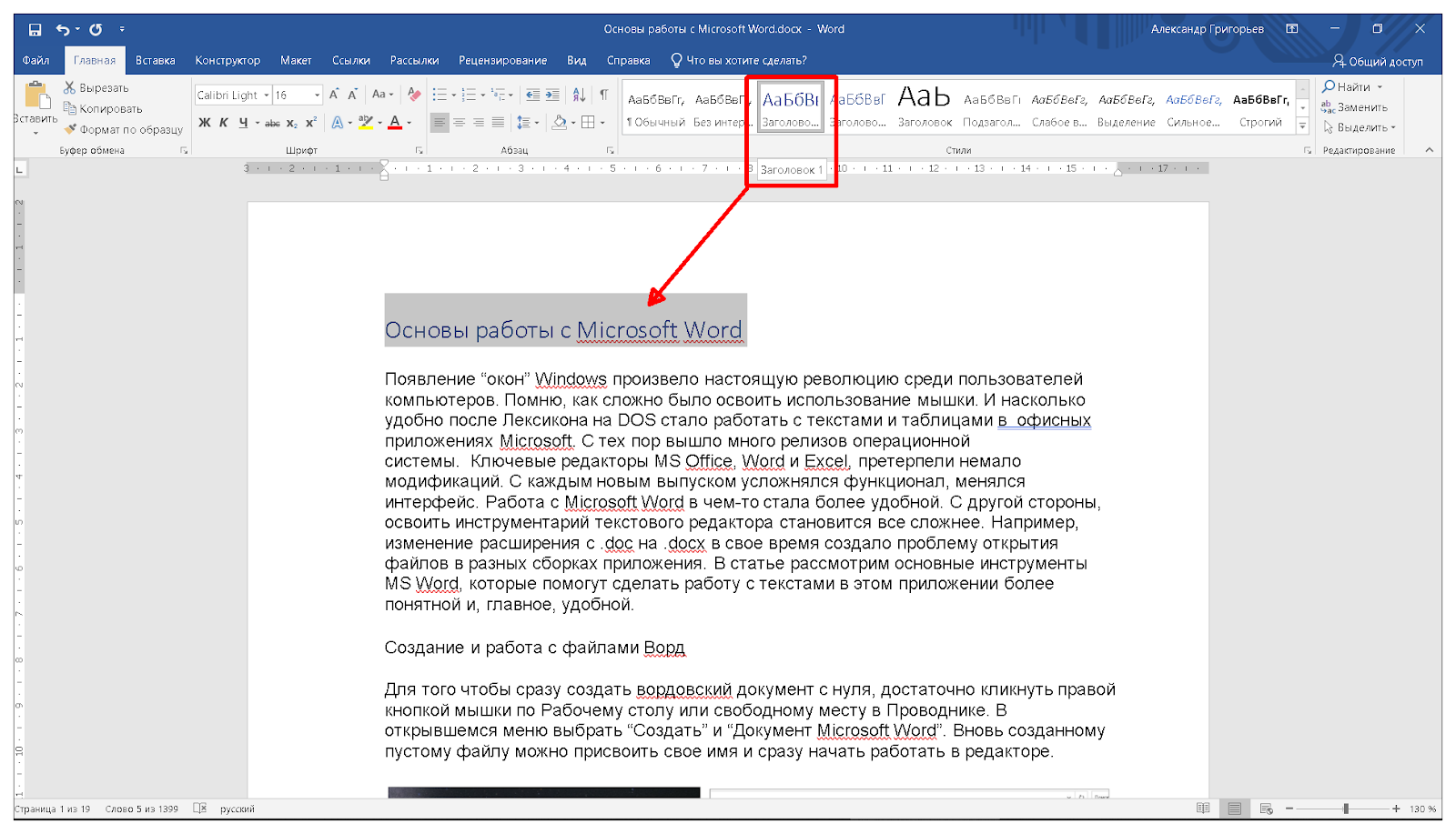
Task: Expand the styles gallery with the More arrow
Action: point(1303,127)
